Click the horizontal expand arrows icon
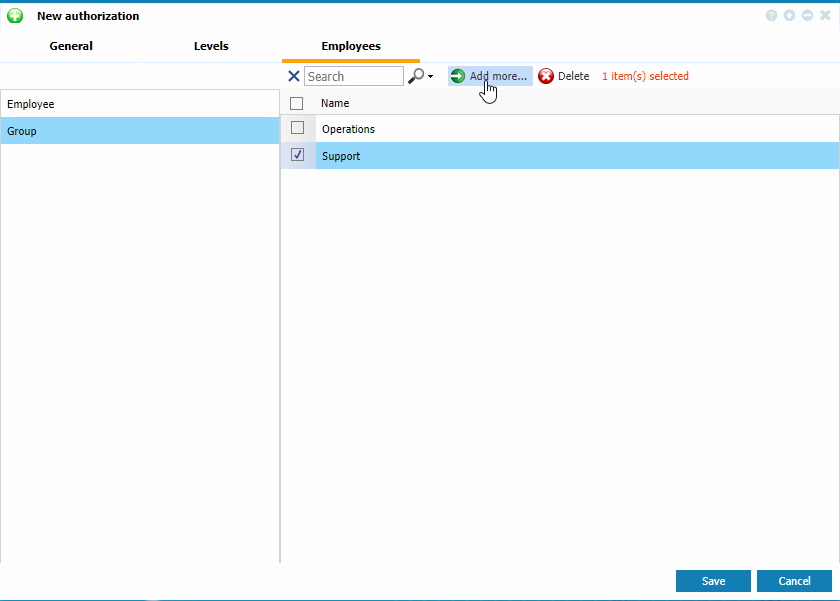The image size is (840, 601). click(807, 16)
